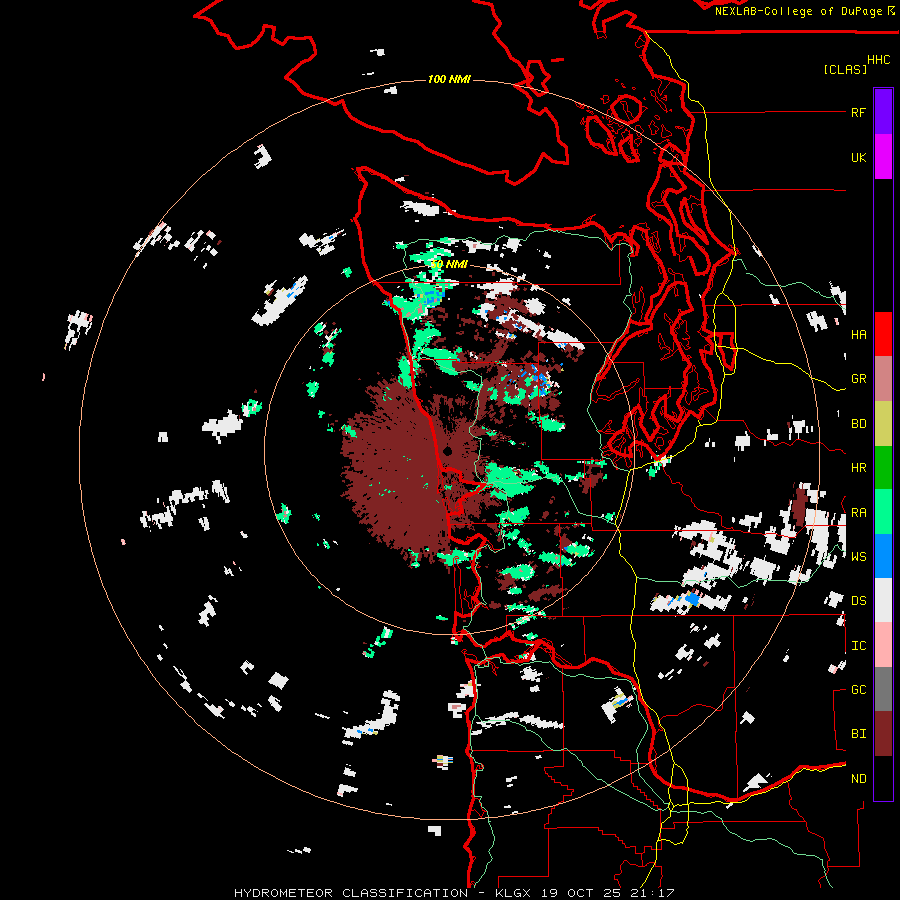Click the HR legend label
The width and height of the screenshot is (900, 900).
tap(858, 468)
